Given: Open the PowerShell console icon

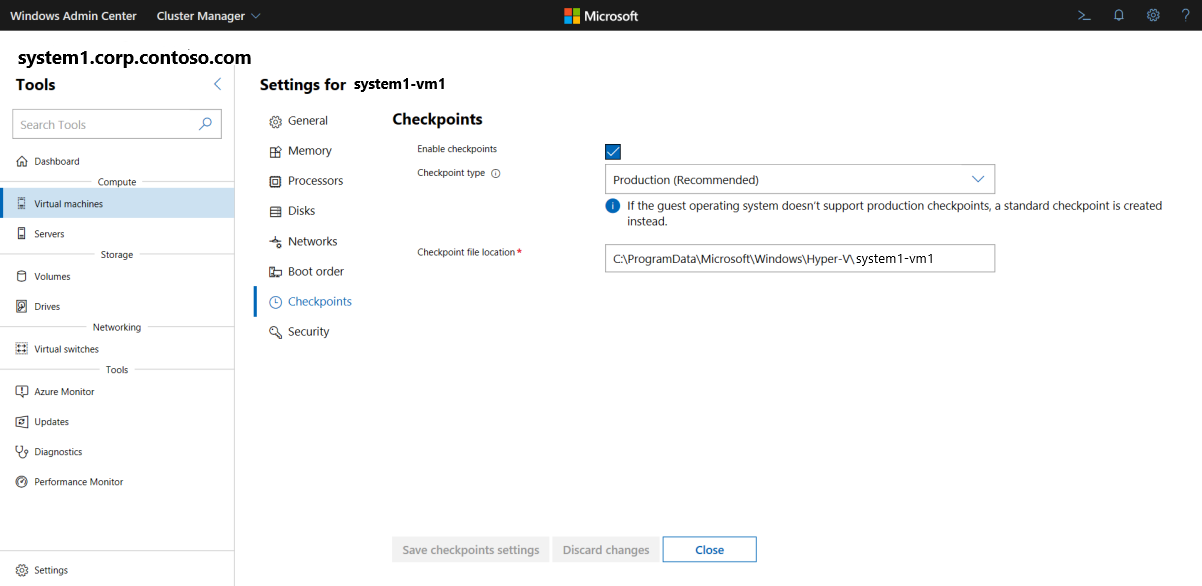Looking at the screenshot, I should coord(1083,15).
